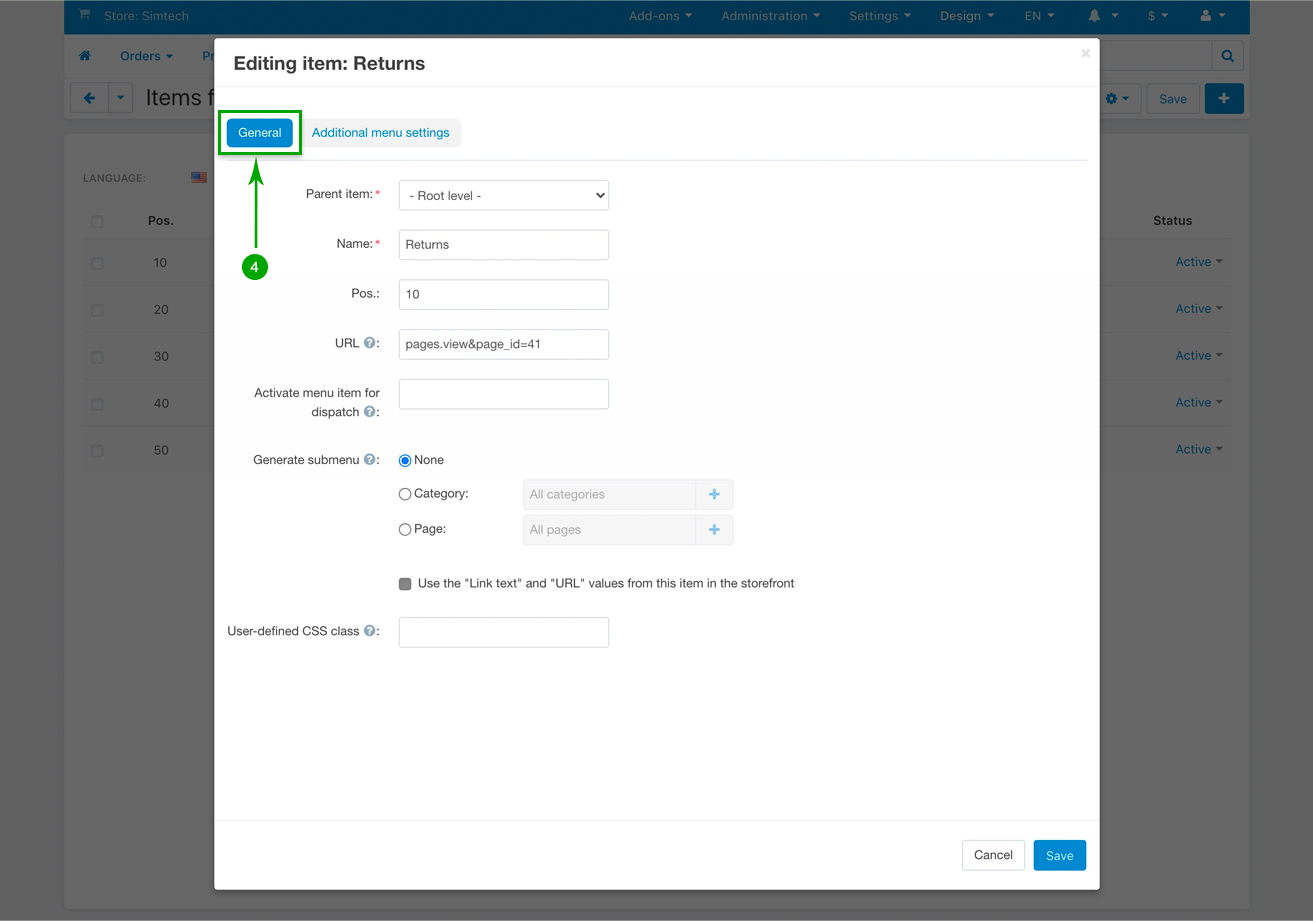
Task: Expand the Administration menu
Action: [770, 16]
